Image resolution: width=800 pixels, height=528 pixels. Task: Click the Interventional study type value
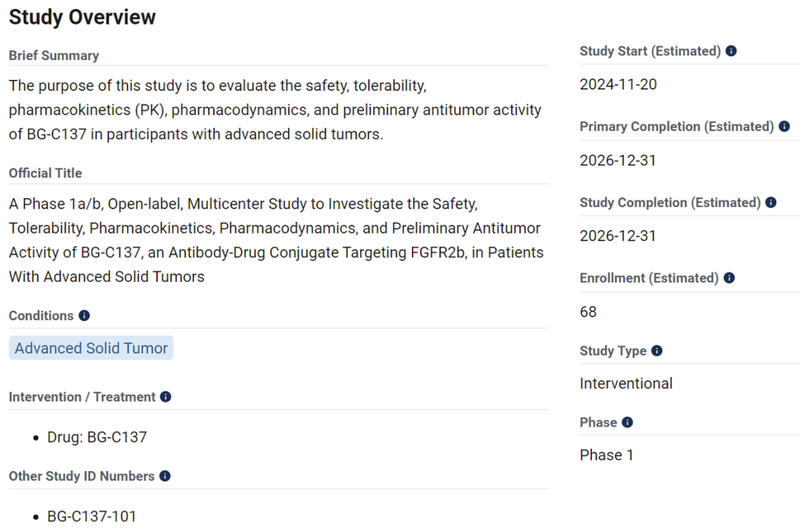tap(626, 383)
